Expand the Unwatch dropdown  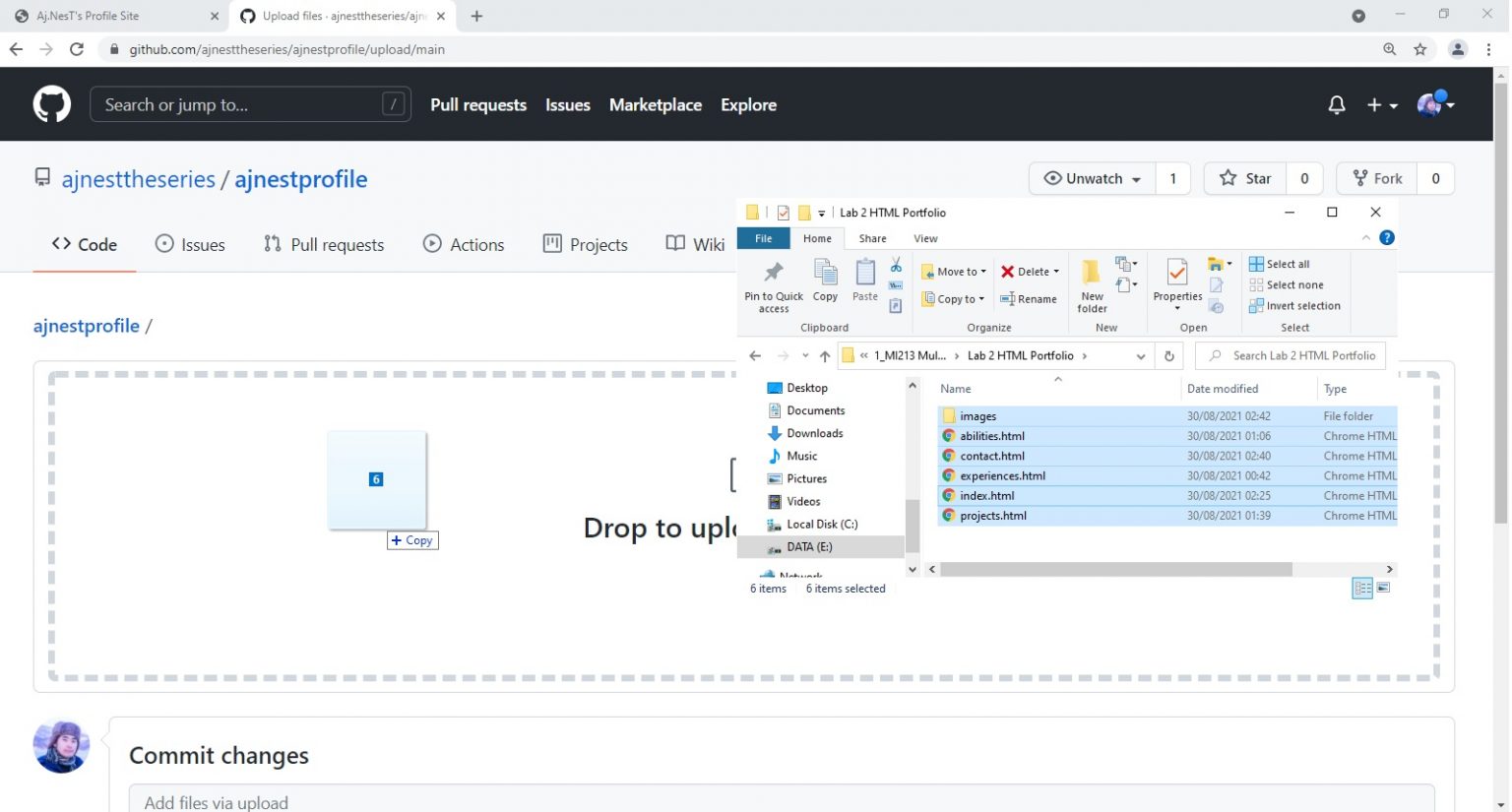click(1092, 178)
